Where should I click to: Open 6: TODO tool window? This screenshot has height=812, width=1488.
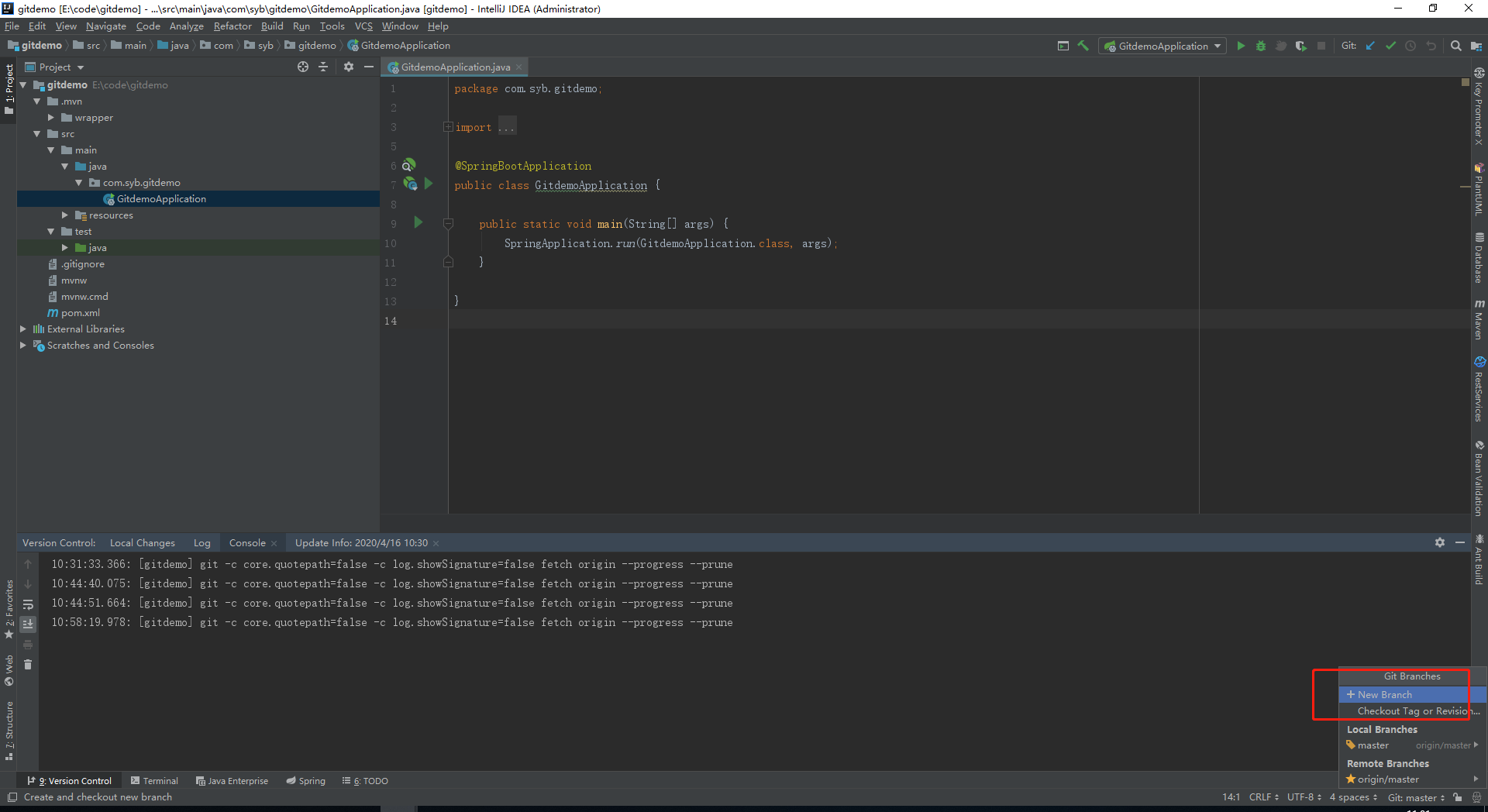click(365, 781)
